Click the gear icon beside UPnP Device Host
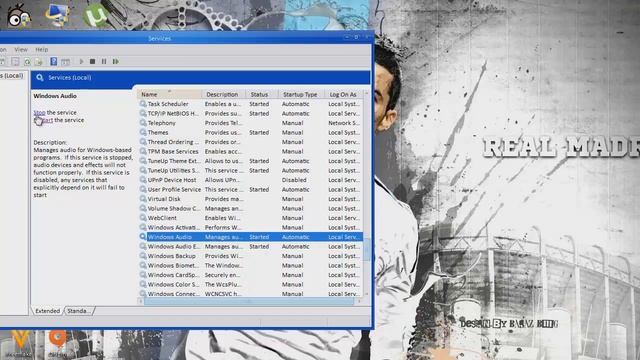The height and width of the screenshot is (360, 640). (143, 180)
